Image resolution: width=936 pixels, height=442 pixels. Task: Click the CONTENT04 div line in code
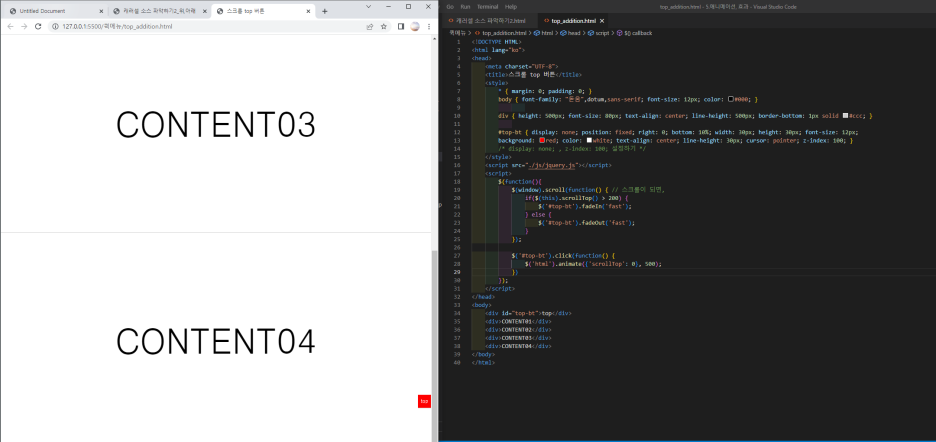pos(518,346)
